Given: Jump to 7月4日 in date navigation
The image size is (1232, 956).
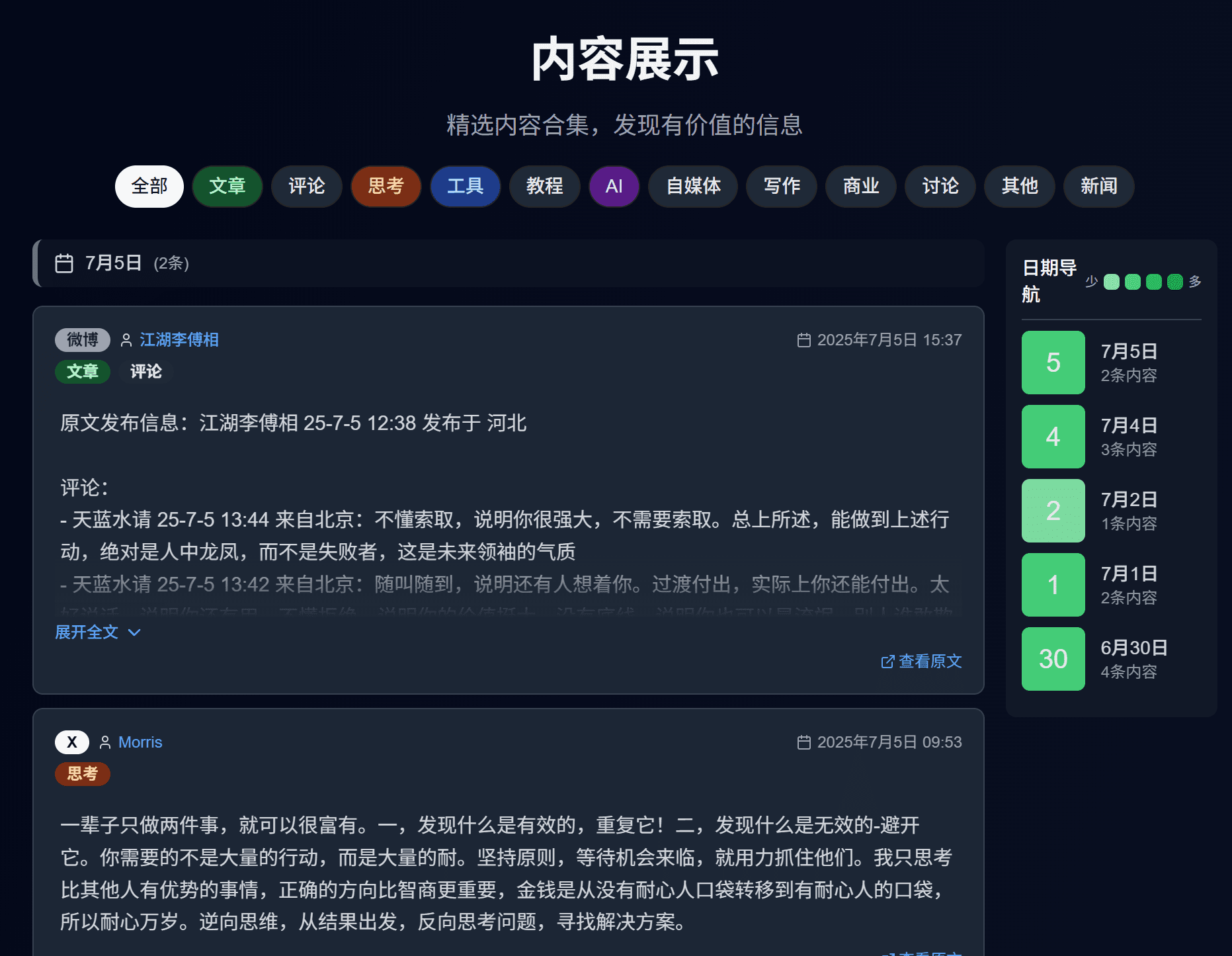Looking at the screenshot, I should tap(1111, 437).
